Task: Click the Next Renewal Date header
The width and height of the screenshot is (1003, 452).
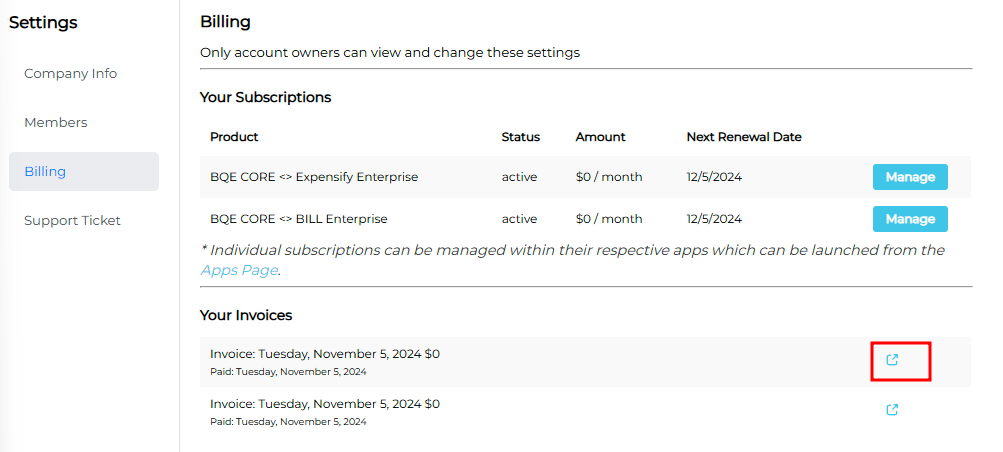Action: (744, 137)
